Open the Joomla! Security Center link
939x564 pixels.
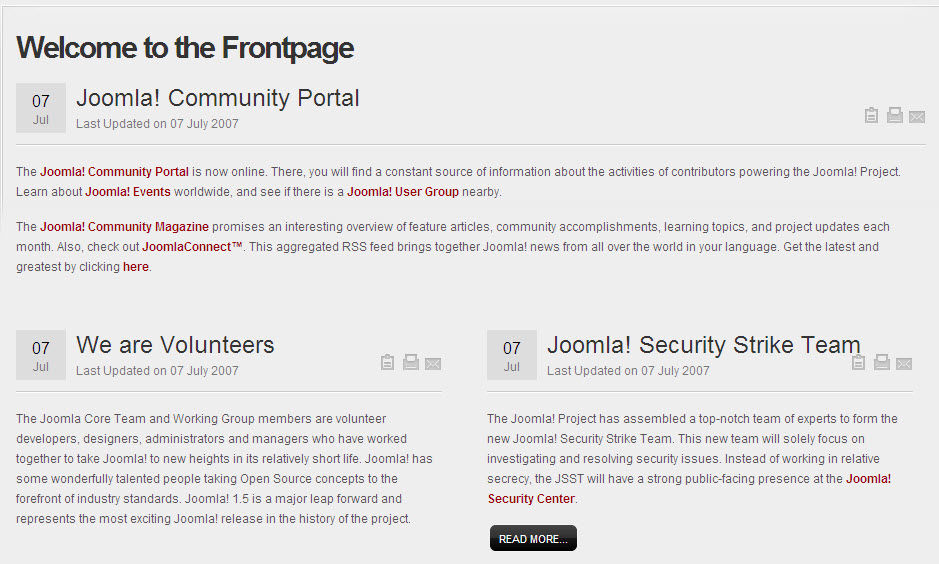click(x=689, y=489)
